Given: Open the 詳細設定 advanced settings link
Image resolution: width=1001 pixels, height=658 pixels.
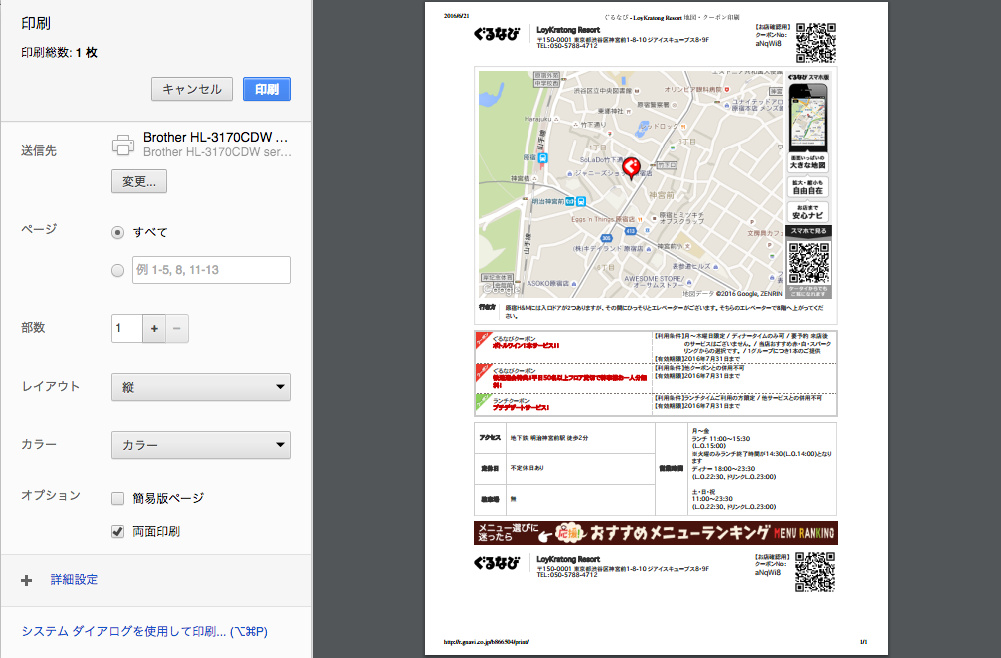Looking at the screenshot, I should (74, 579).
